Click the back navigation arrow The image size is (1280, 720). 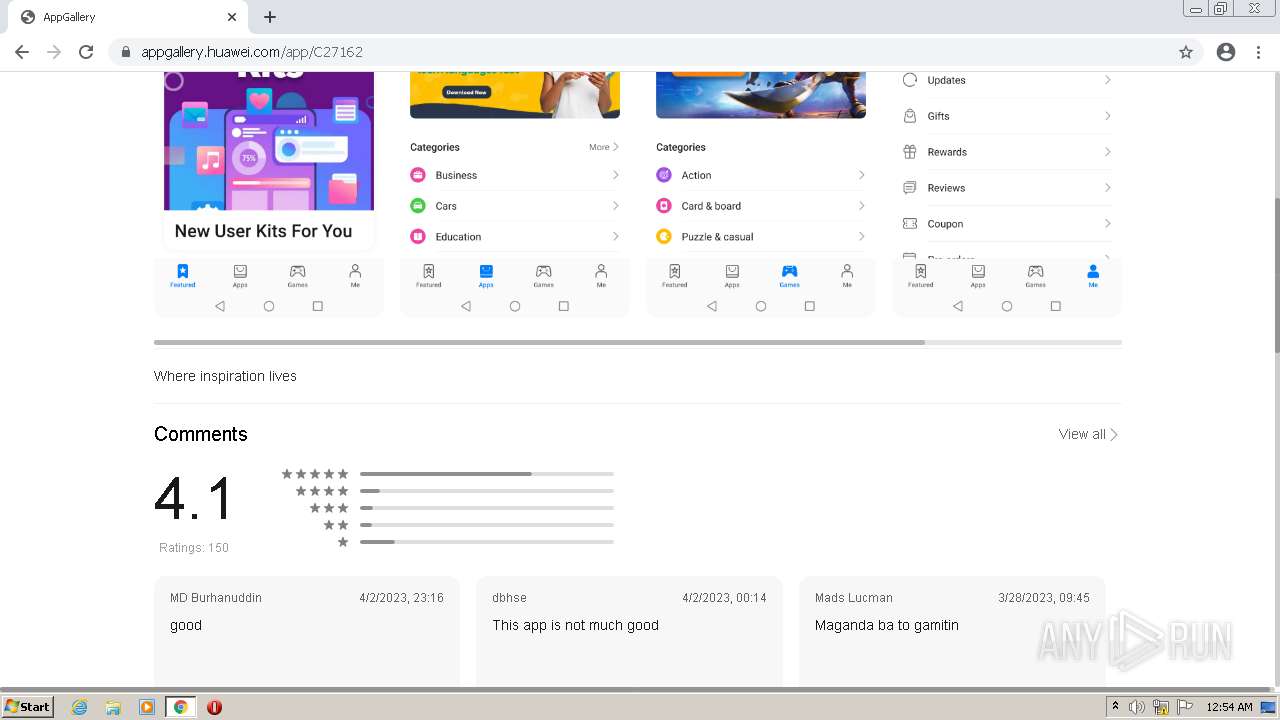pyautogui.click(x=22, y=52)
